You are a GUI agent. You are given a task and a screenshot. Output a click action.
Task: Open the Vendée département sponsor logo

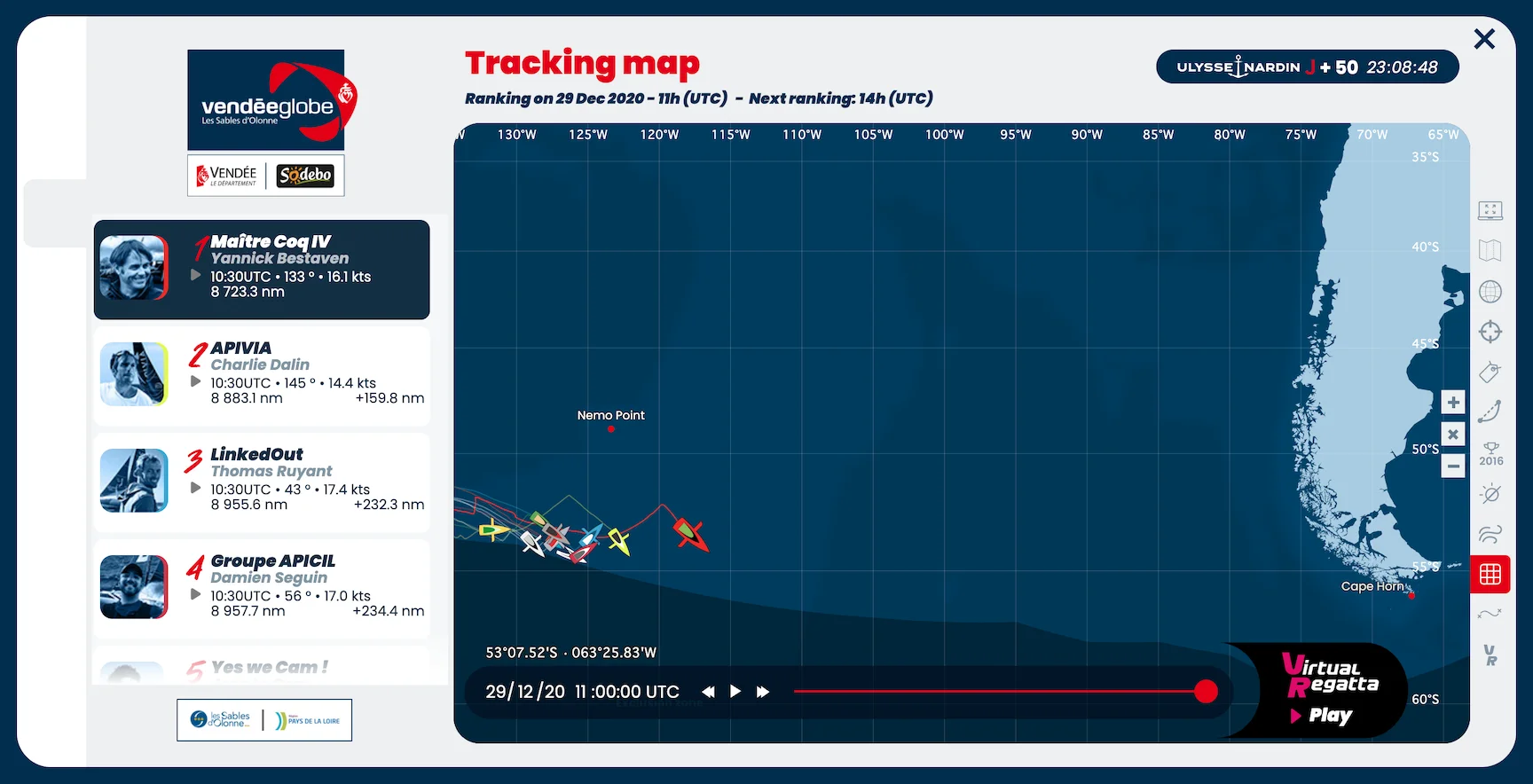227,176
